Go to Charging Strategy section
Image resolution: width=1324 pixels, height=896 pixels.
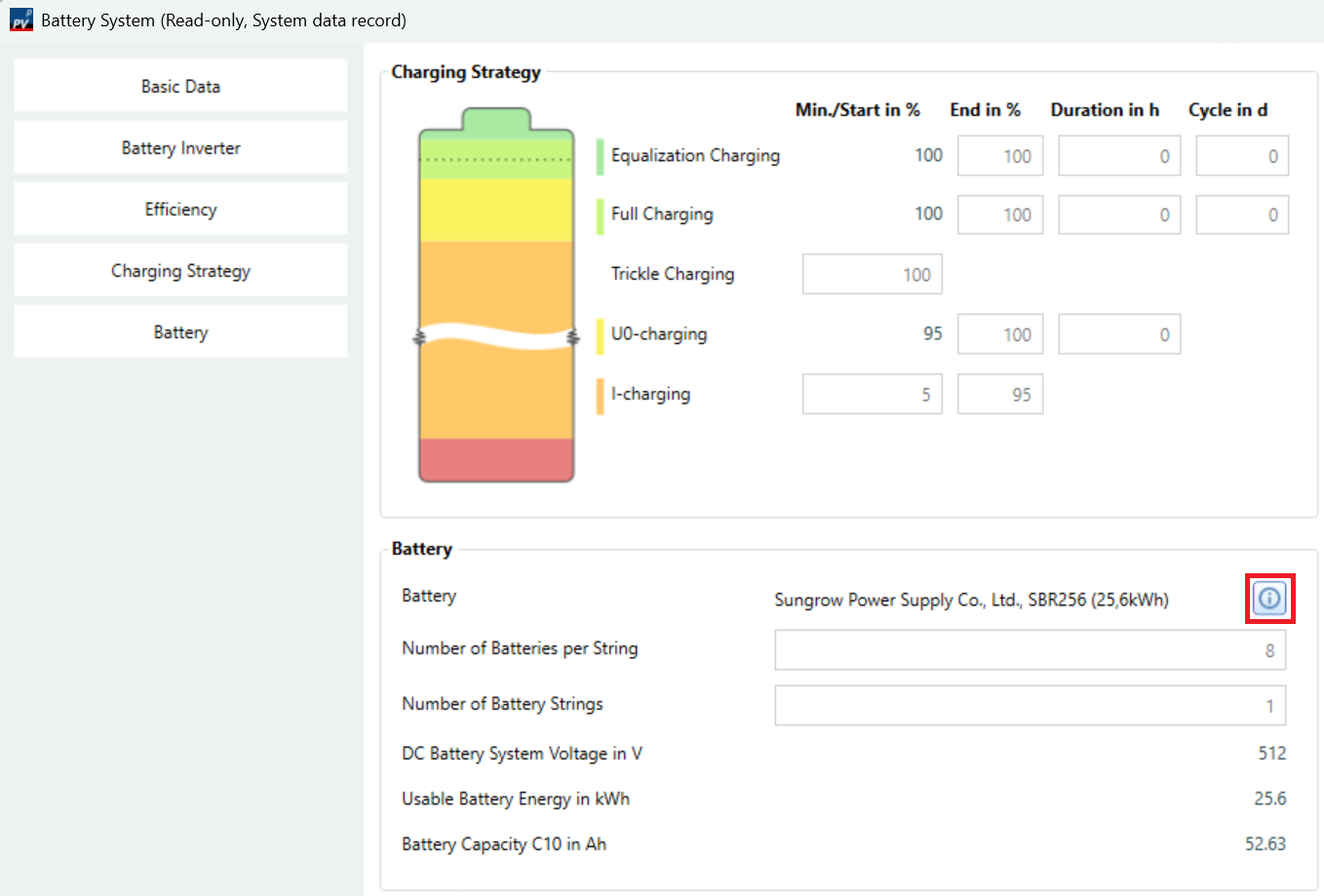(180, 271)
